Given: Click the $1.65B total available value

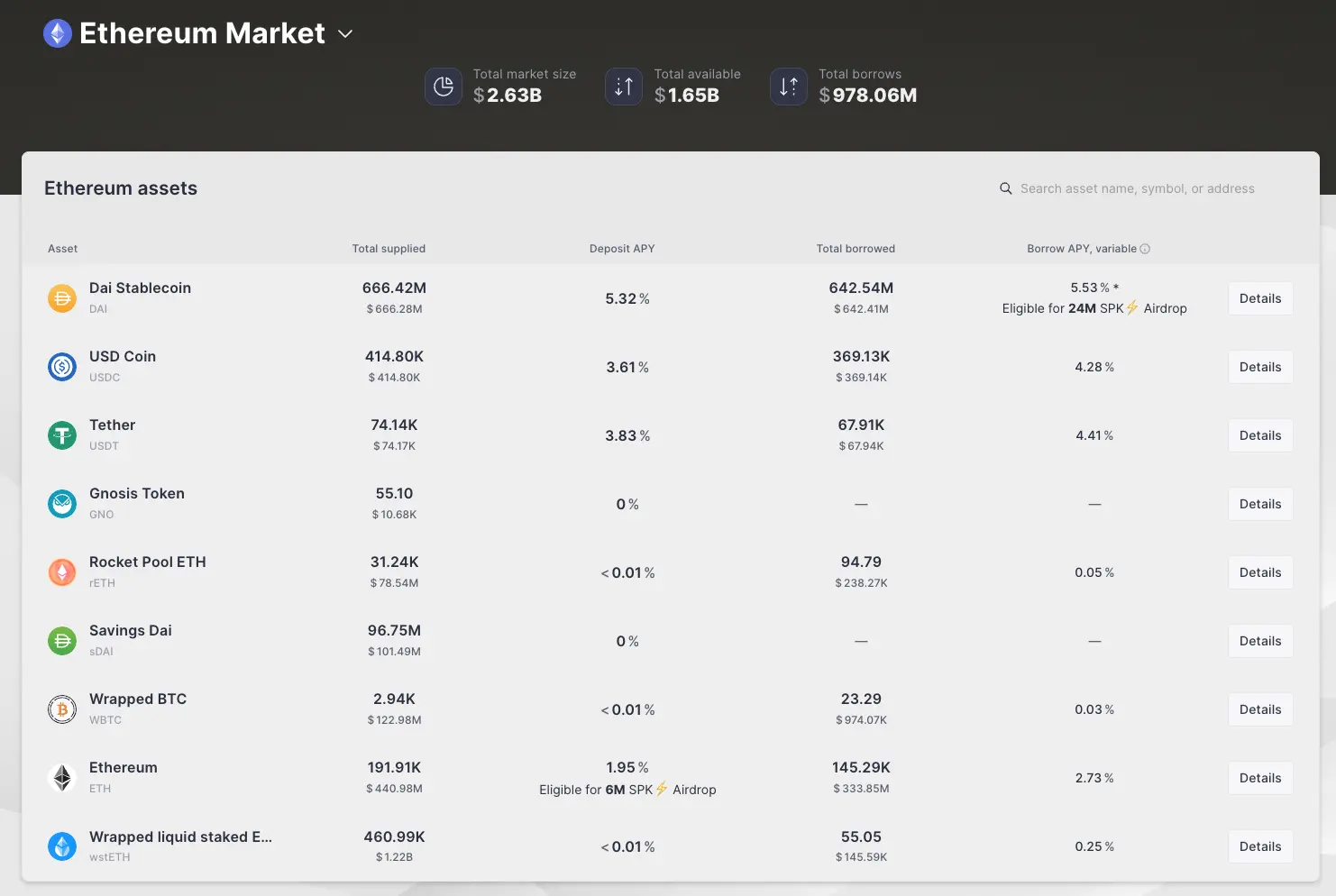Looking at the screenshot, I should 687,96.
